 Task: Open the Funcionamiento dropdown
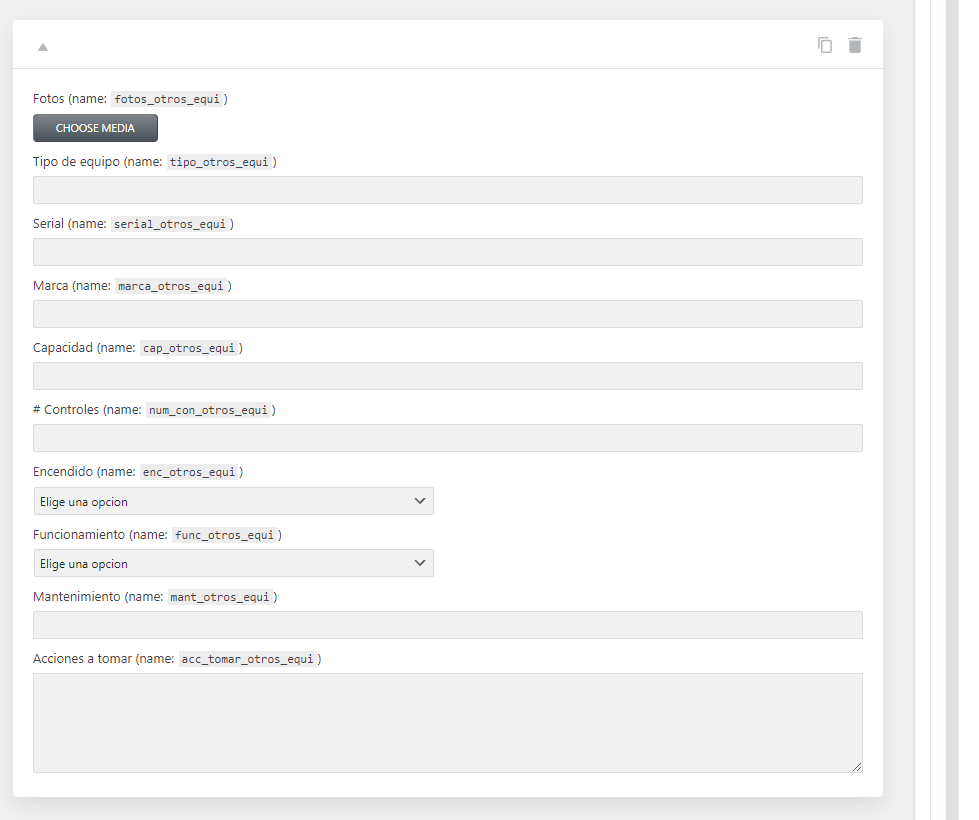point(233,562)
